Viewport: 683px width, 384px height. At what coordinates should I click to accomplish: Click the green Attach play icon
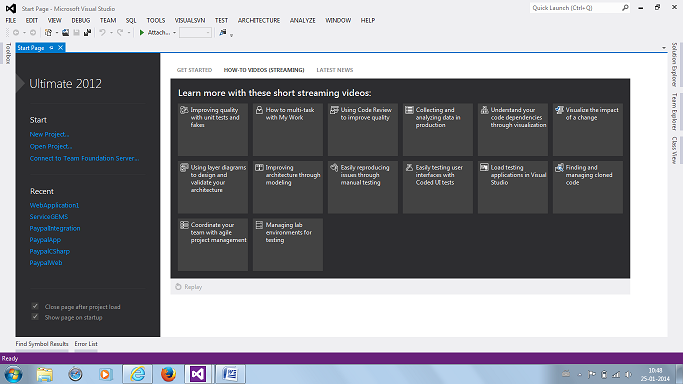142,33
